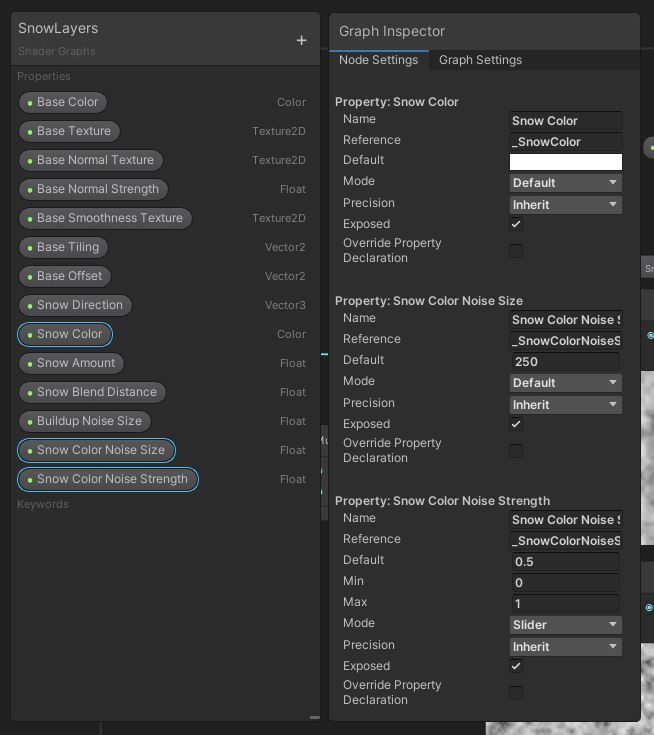Image resolution: width=654 pixels, height=735 pixels.
Task: Uncheck Exposed for Snow Color property
Action: tap(516, 224)
